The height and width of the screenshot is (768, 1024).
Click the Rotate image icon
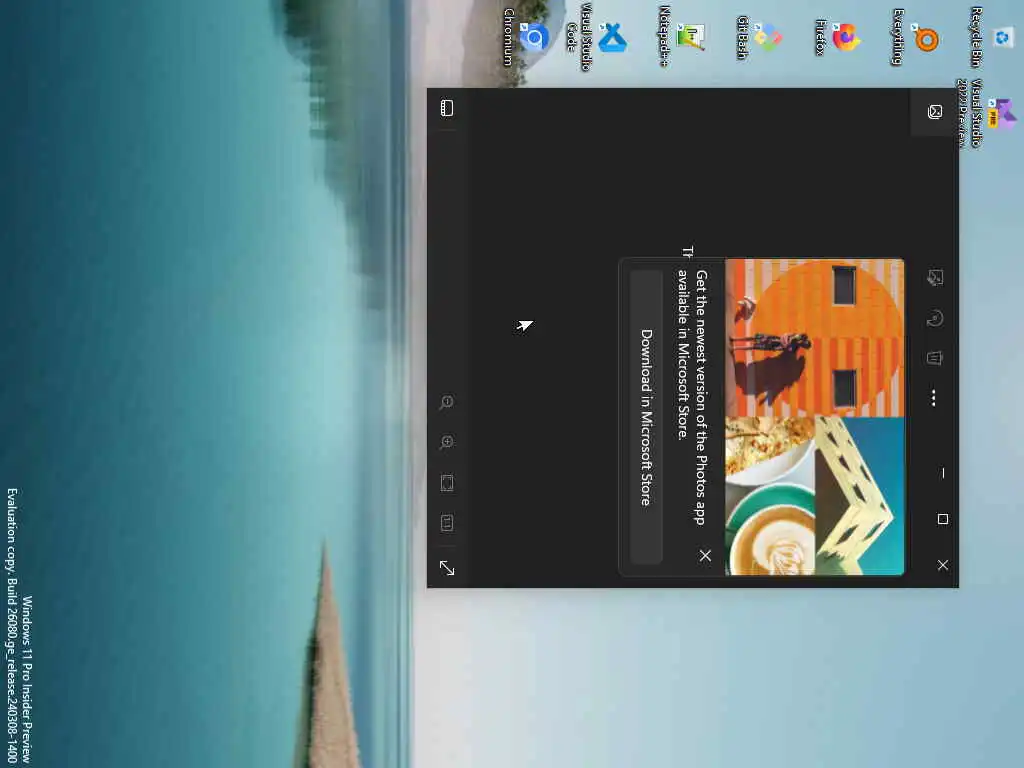click(935, 319)
